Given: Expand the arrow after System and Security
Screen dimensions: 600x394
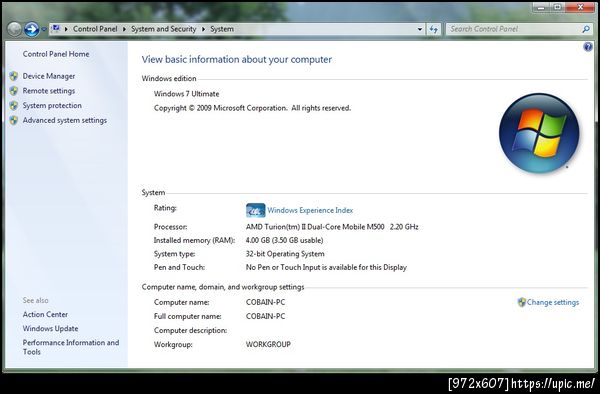Looking at the screenshot, I should coord(203,29).
